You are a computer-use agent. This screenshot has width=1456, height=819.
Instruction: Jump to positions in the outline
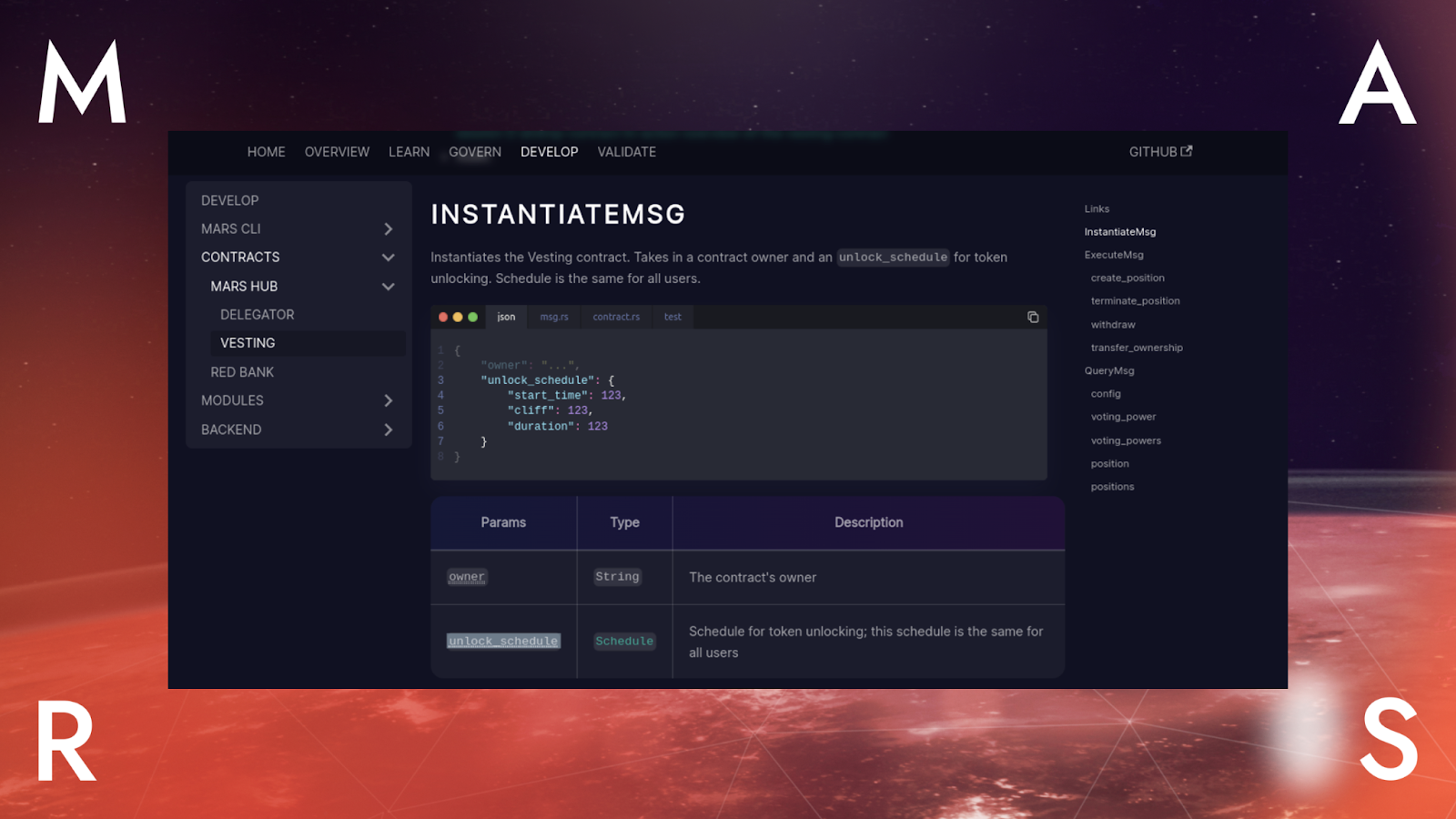(x=1112, y=487)
